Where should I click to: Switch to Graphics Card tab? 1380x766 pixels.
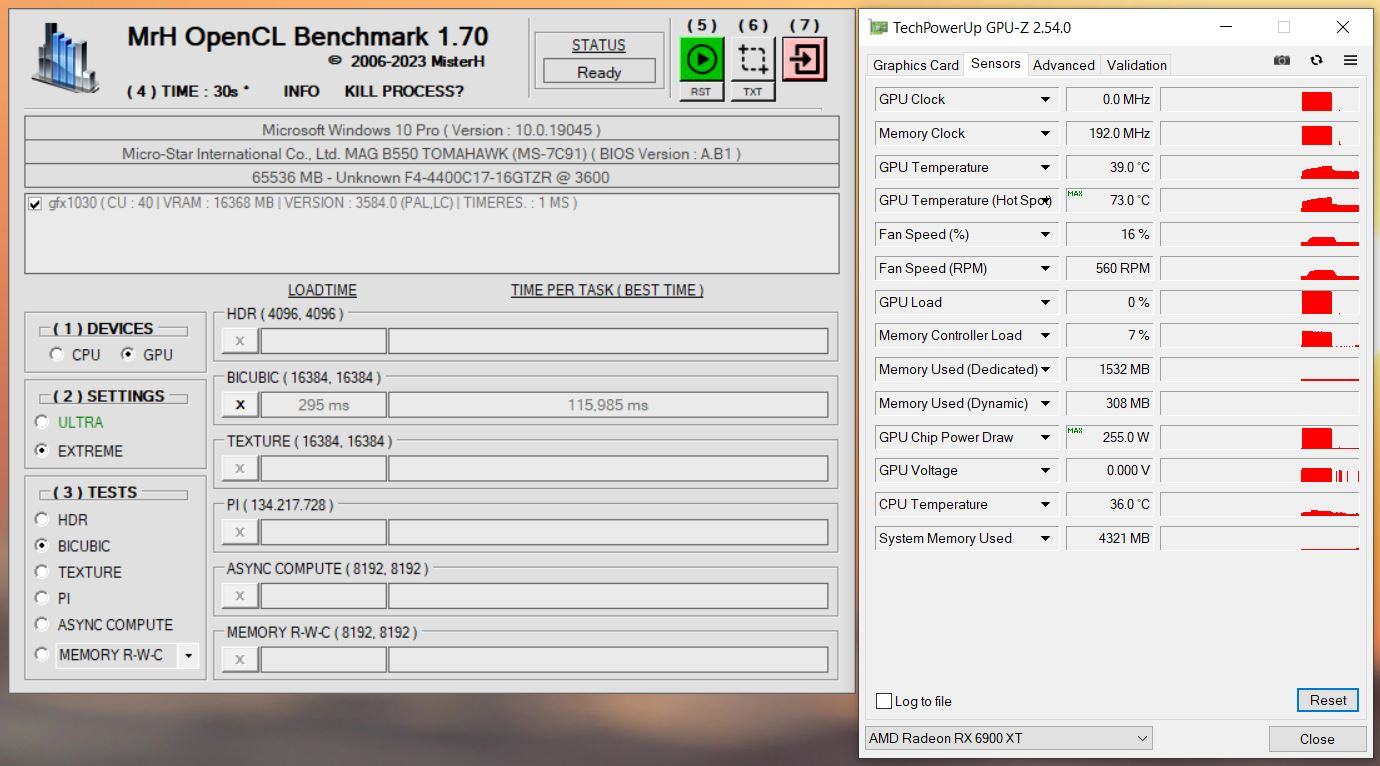pyautogui.click(x=915, y=65)
